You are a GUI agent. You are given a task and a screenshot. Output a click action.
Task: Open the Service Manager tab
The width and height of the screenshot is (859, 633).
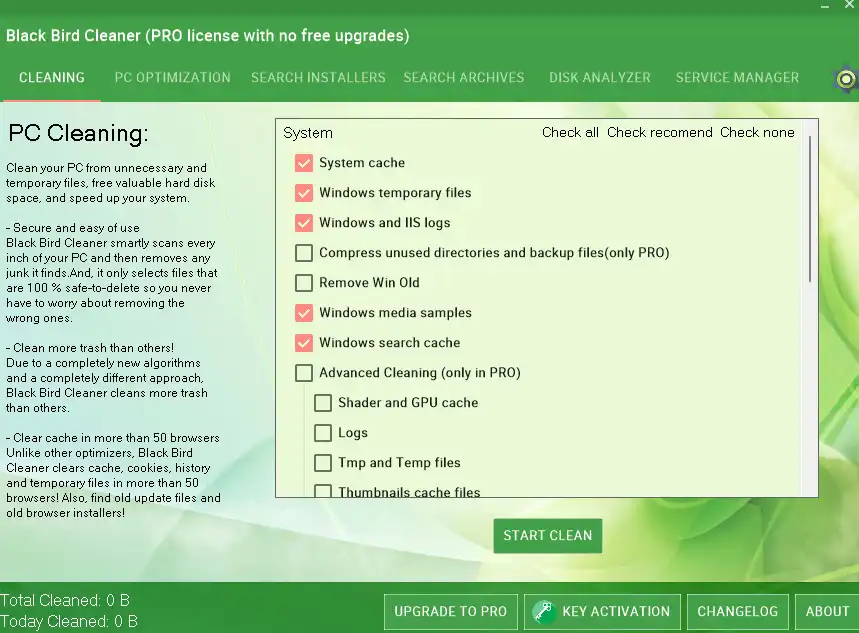coord(737,77)
